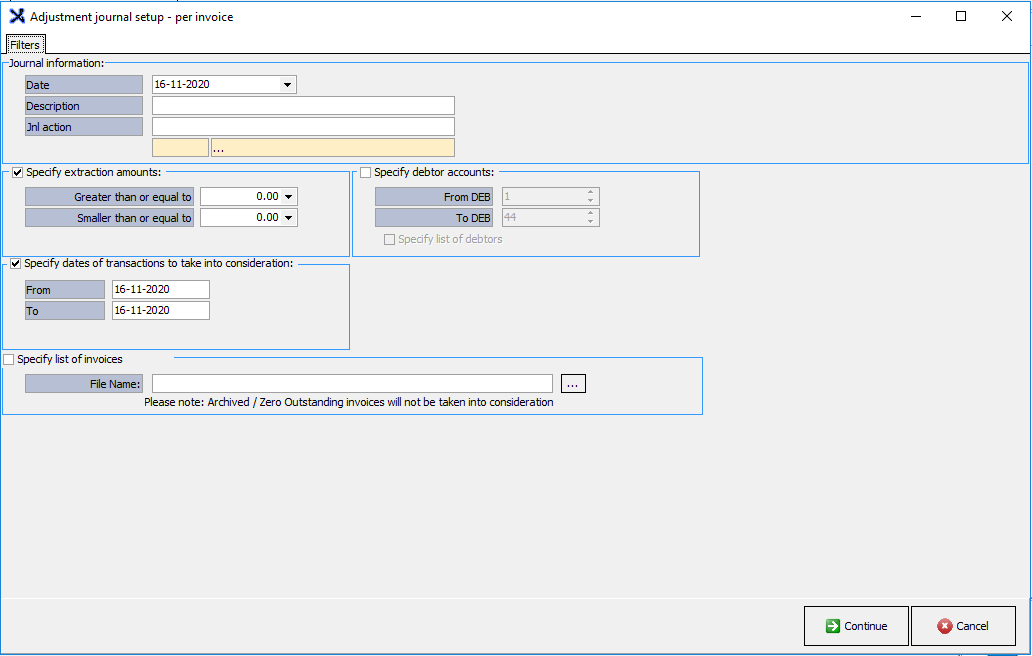The height and width of the screenshot is (656, 1032).
Task: Click the Description input field
Action: pyautogui.click(x=303, y=106)
